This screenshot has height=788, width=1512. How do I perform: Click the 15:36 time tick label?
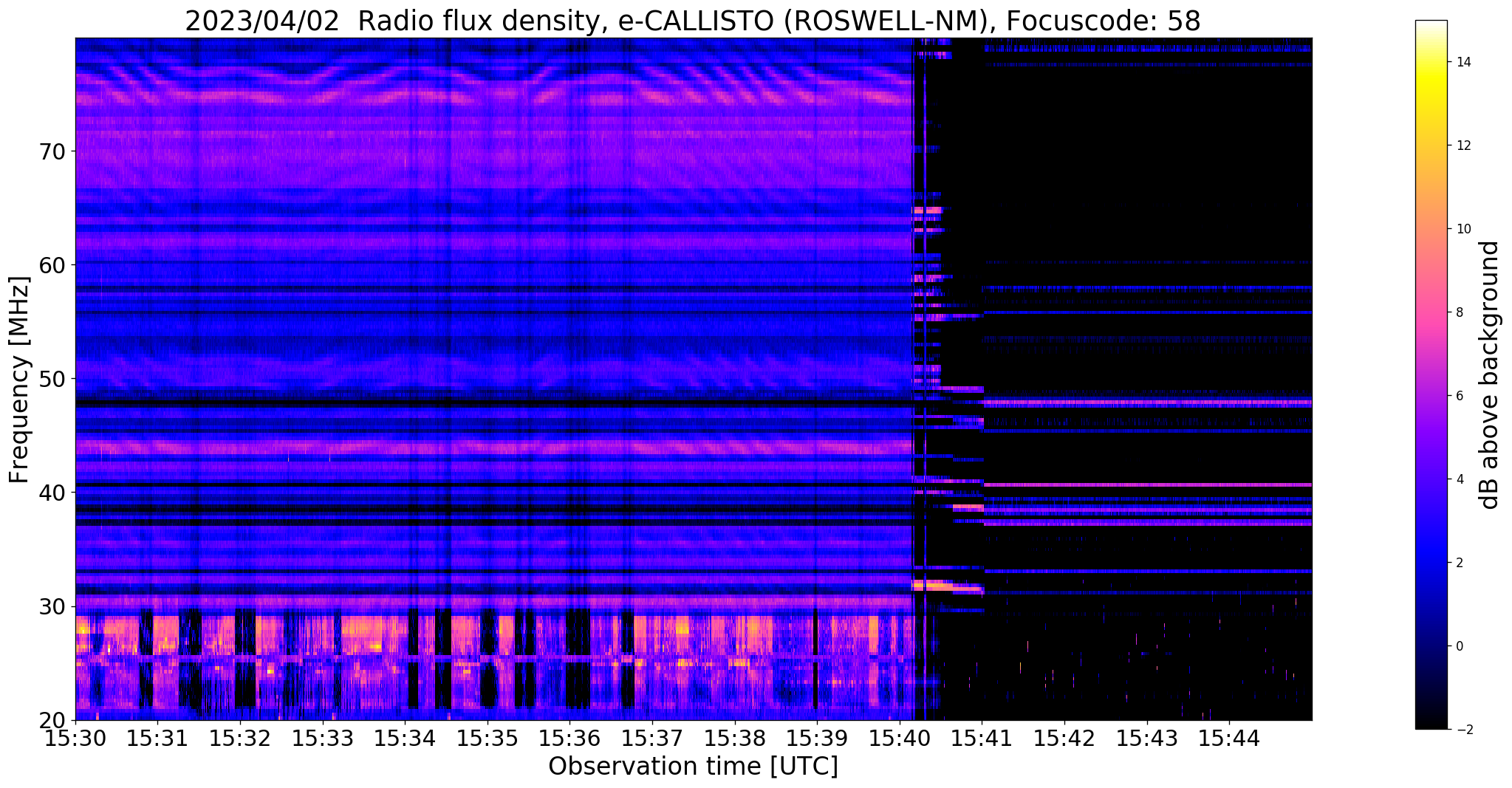coord(569,737)
